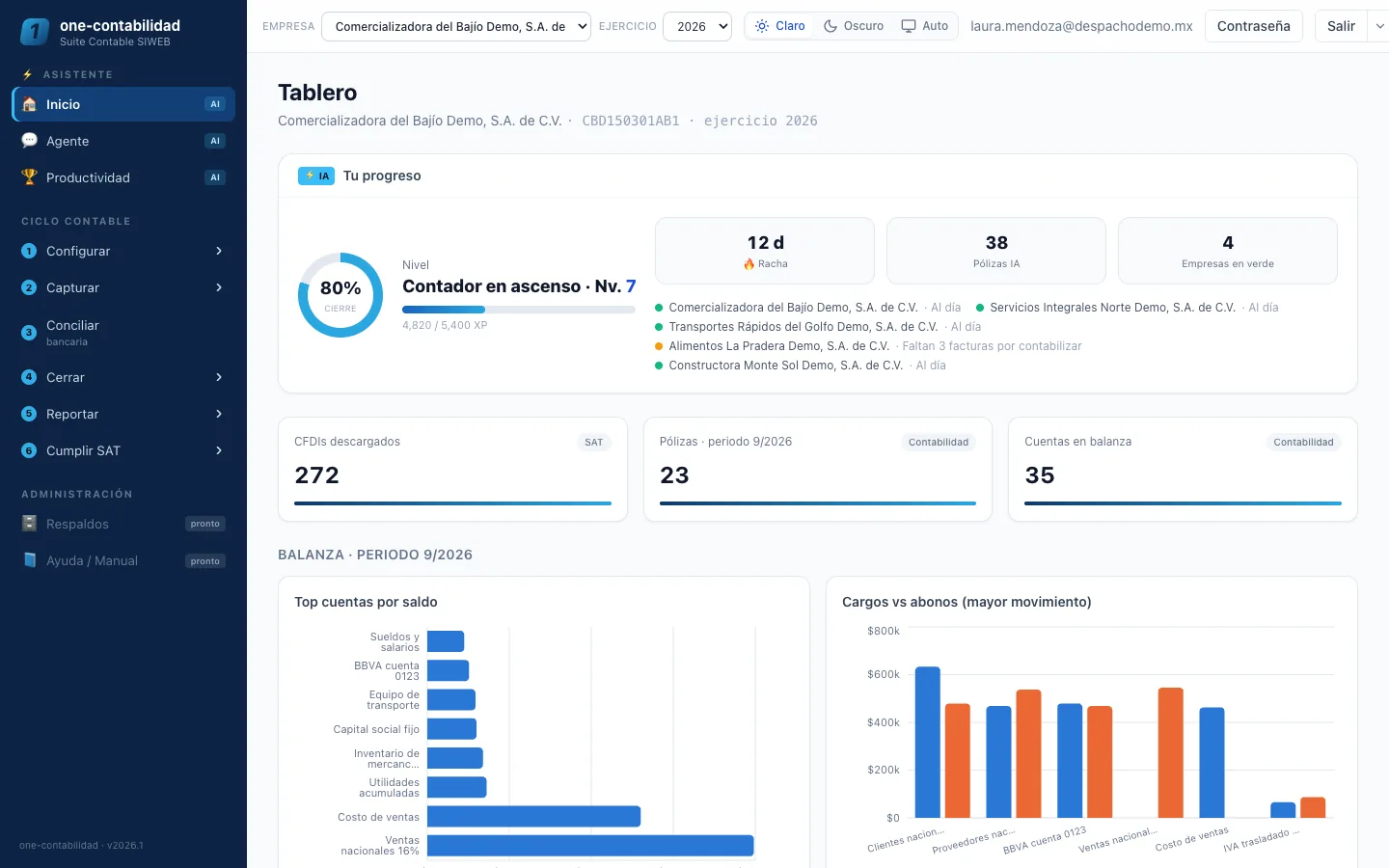Click the Salir button

coord(1341,26)
